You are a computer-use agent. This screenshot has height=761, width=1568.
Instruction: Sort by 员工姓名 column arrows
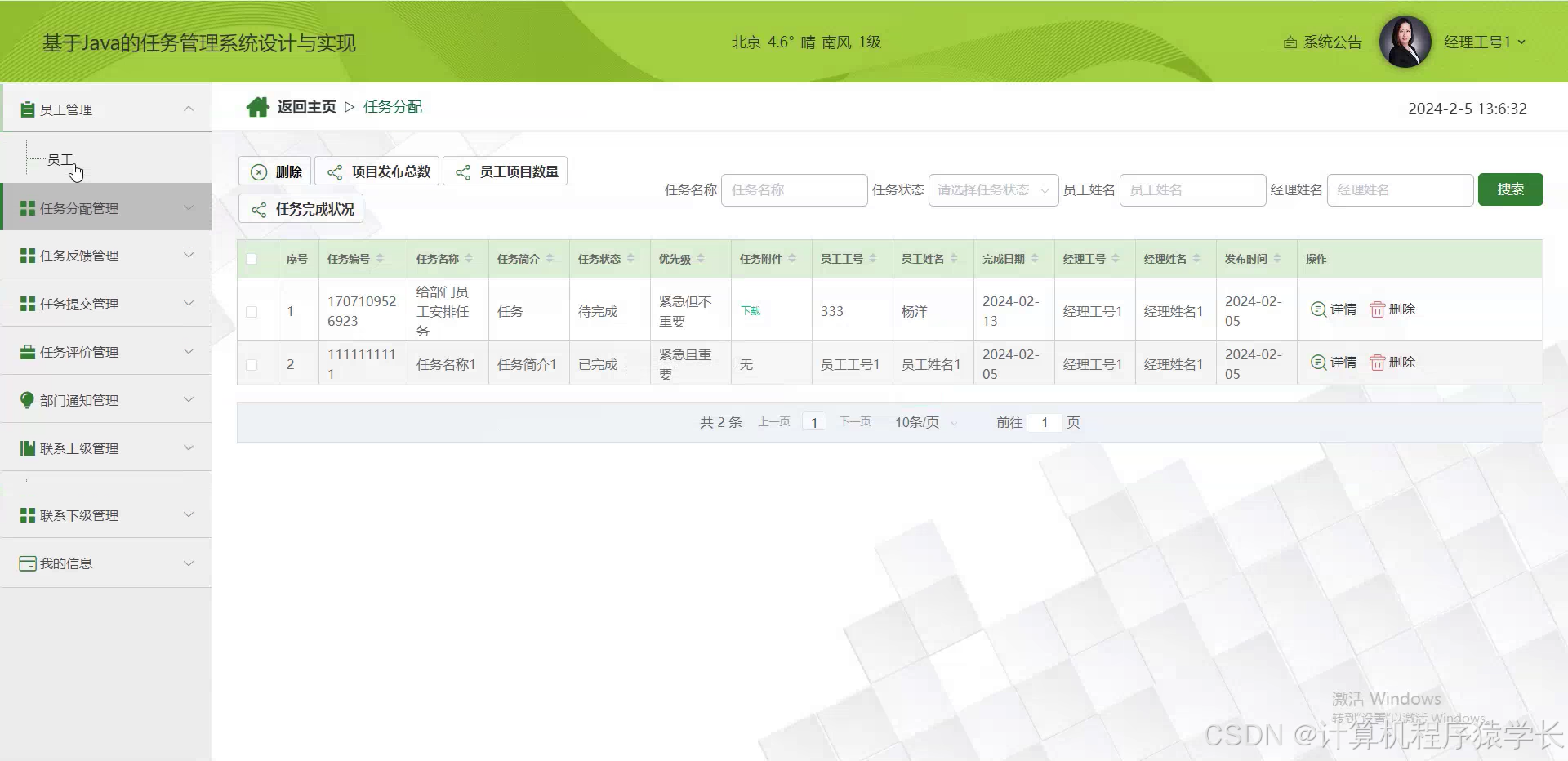954,259
